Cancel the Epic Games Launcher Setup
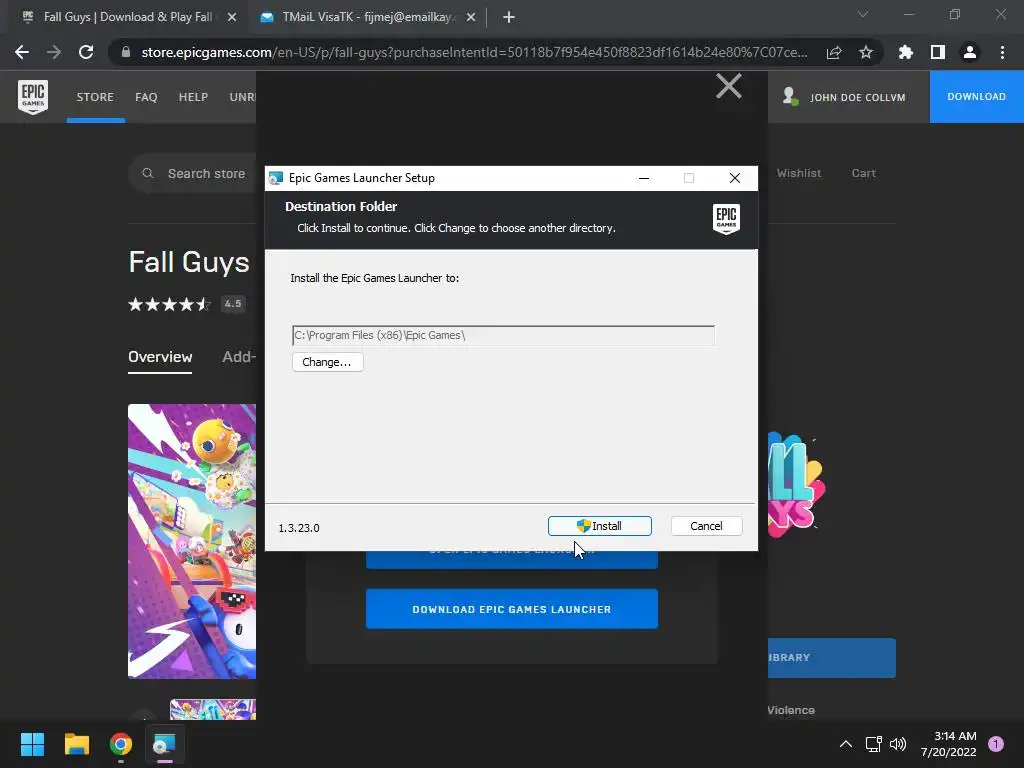This screenshot has width=1024, height=768. click(x=706, y=526)
